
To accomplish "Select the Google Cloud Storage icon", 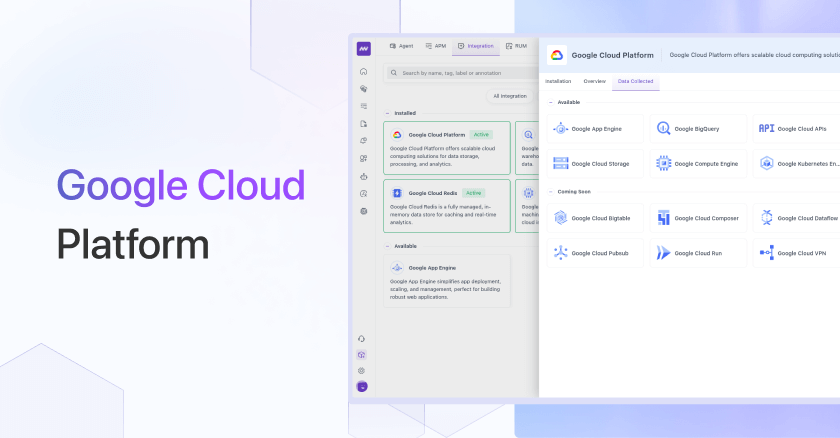I will 561,163.
